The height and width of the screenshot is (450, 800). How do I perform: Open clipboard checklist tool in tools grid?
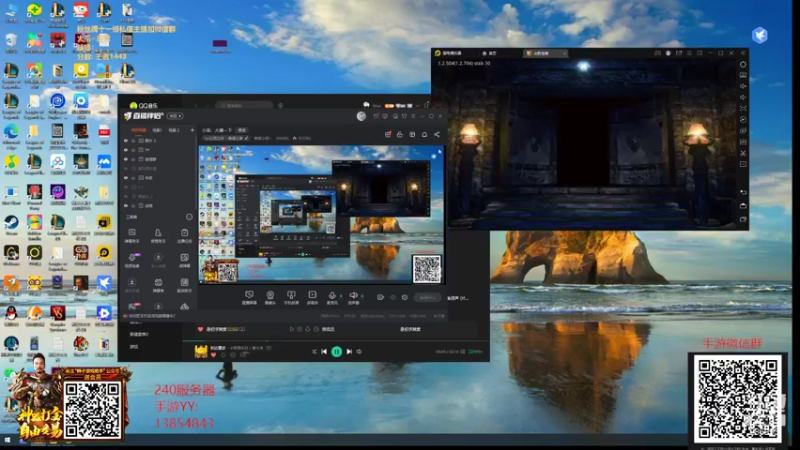click(x=184, y=235)
